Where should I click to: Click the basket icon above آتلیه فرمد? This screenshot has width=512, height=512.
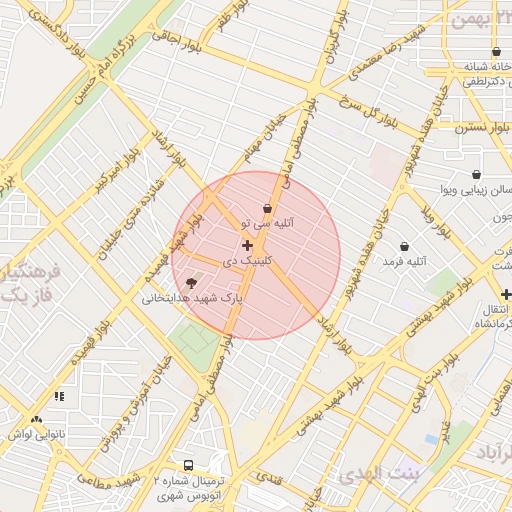tap(404, 247)
